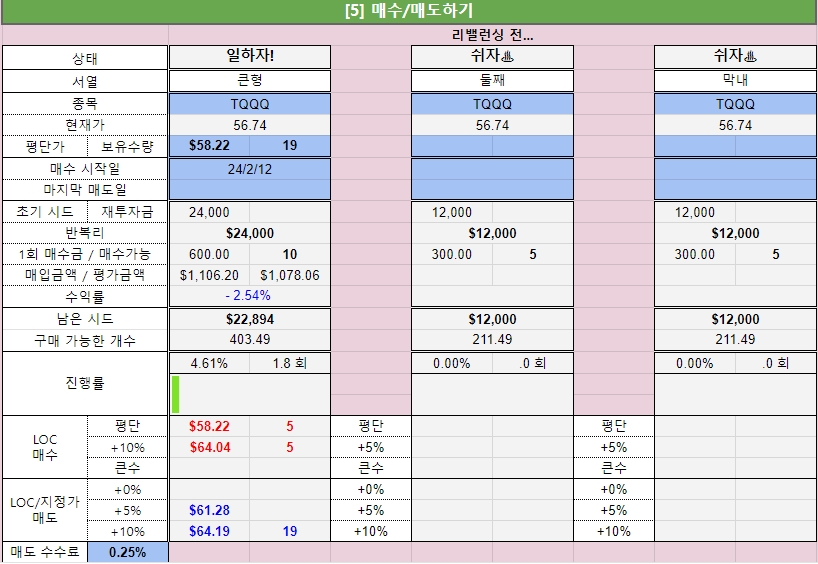Select 600.00 per-buy amount cell
The height and width of the screenshot is (564, 818).
pos(209,254)
